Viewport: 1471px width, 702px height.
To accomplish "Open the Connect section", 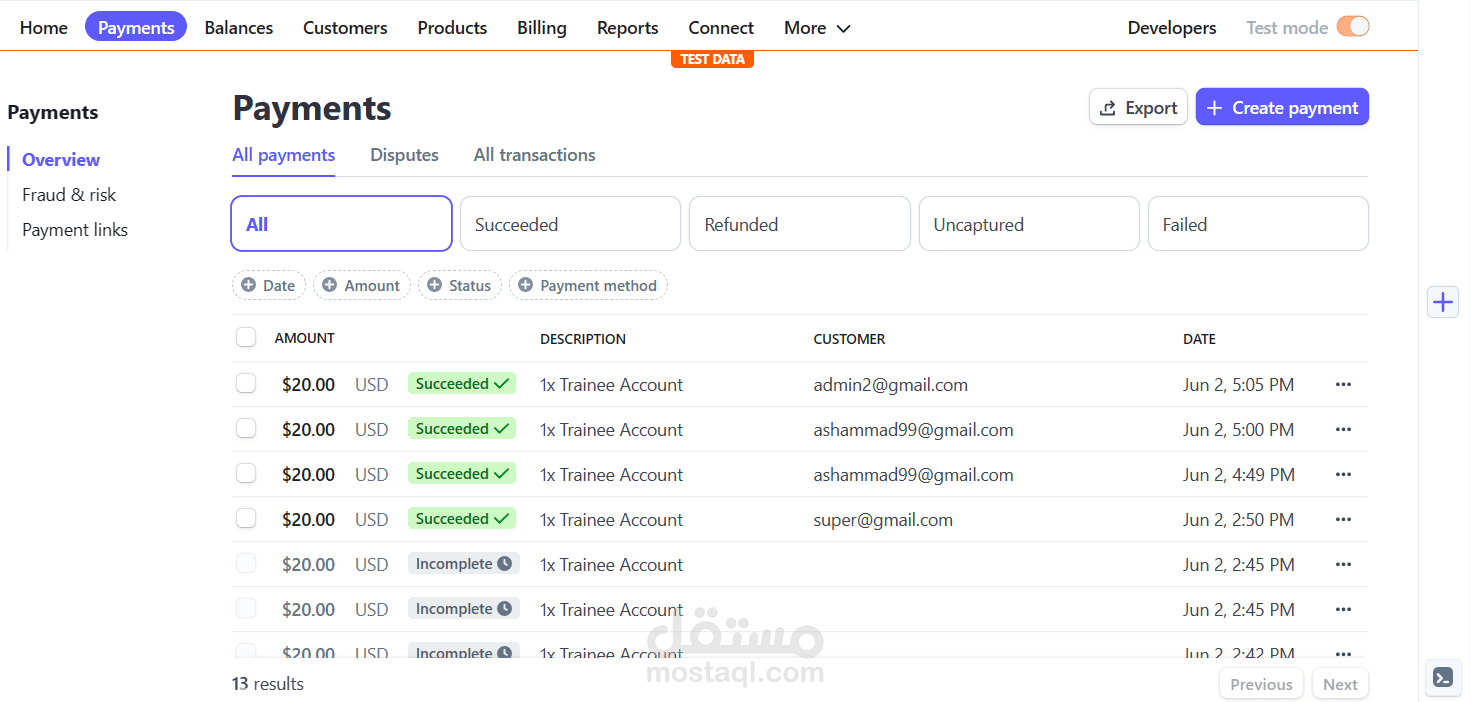I will (721, 28).
